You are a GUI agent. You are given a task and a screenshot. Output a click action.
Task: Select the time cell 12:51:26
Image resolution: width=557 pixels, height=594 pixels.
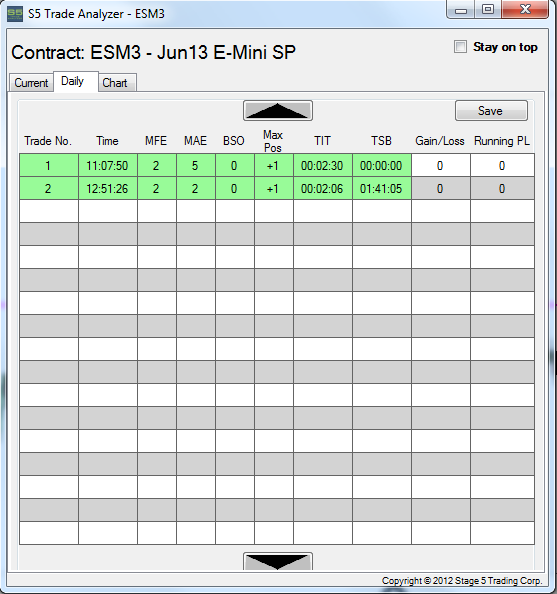click(x=108, y=188)
